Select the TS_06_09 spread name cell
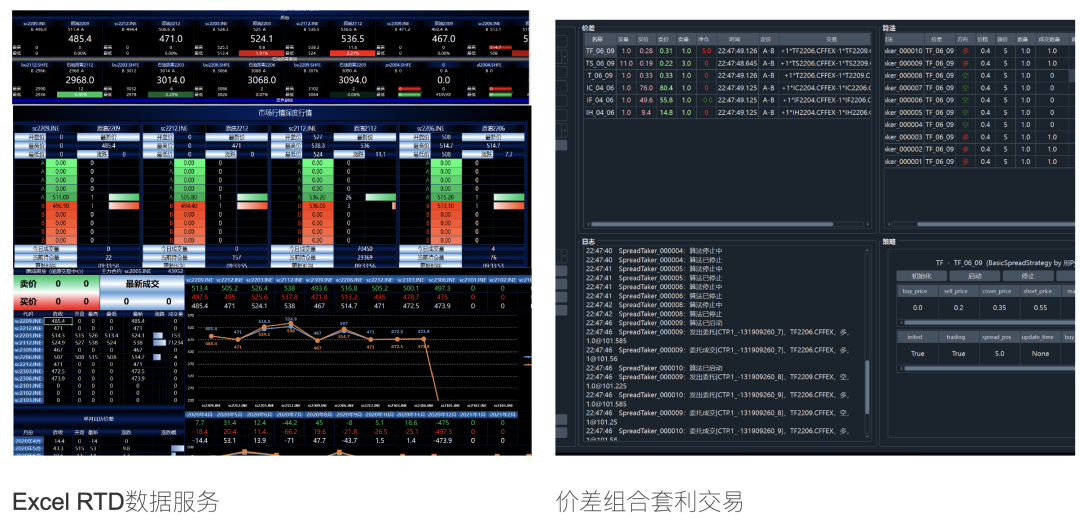Viewport: 1080px width, 522px height. click(x=600, y=63)
